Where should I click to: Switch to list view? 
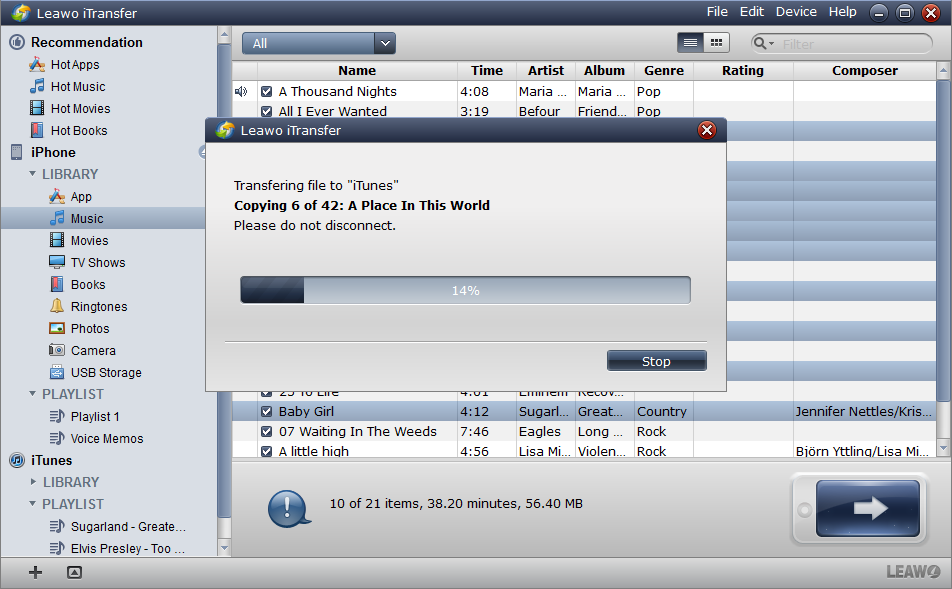pyautogui.click(x=690, y=43)
